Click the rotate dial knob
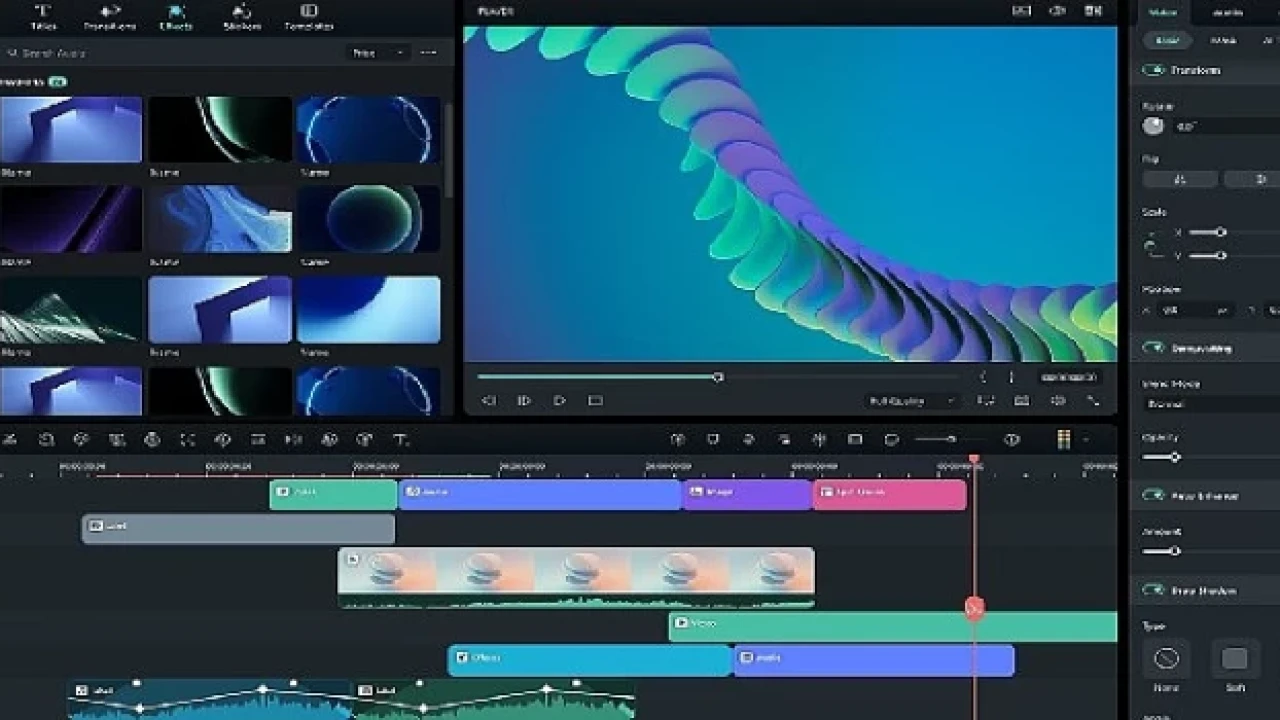The image size is (1280, 720). 1154,126
